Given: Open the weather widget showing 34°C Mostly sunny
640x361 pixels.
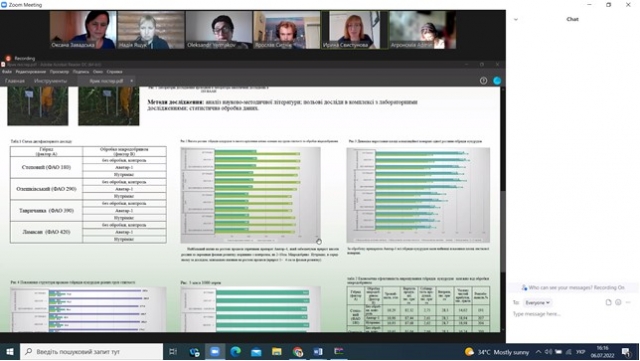Looking at the screenshot, I should tap(497, 352).
